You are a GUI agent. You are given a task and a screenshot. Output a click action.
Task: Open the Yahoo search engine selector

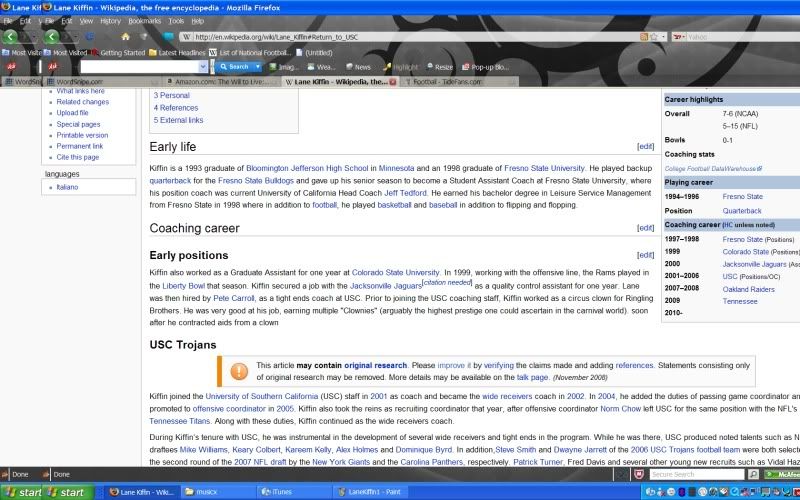(679, 37)
